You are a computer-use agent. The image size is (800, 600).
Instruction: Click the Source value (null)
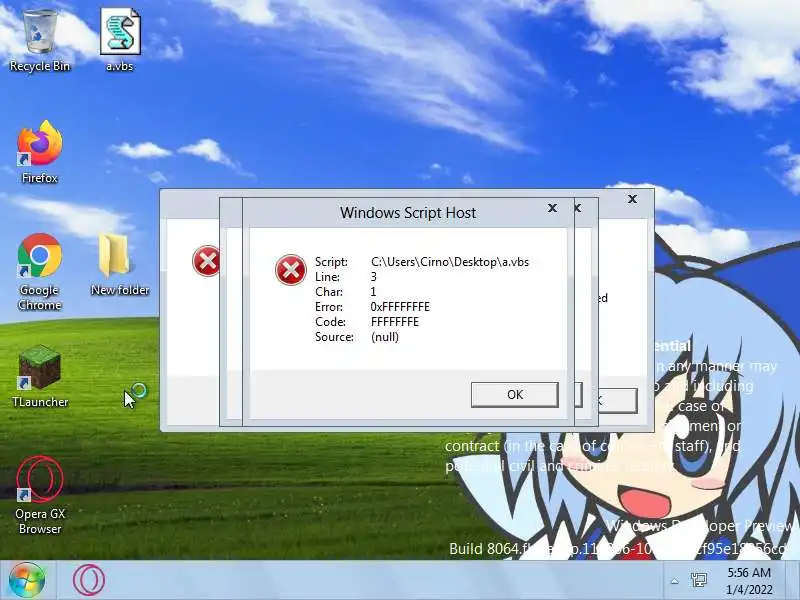click(385, 337)
